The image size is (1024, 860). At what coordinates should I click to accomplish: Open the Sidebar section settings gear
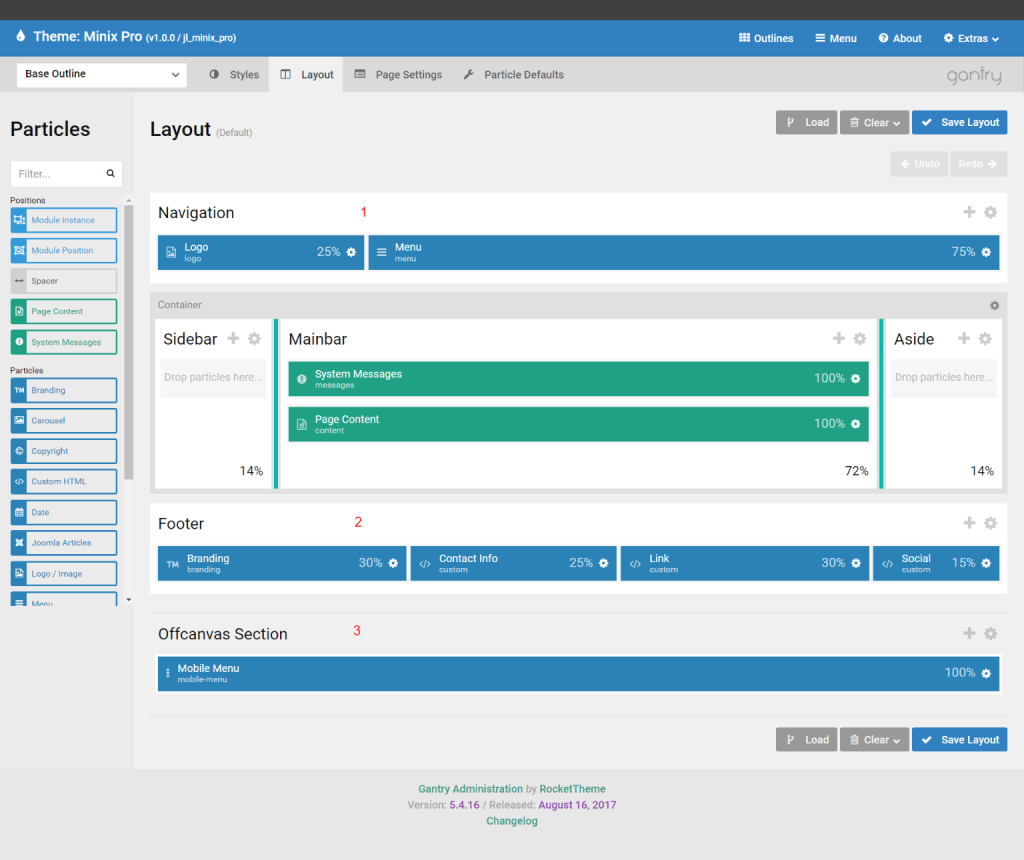coord(253,339)
